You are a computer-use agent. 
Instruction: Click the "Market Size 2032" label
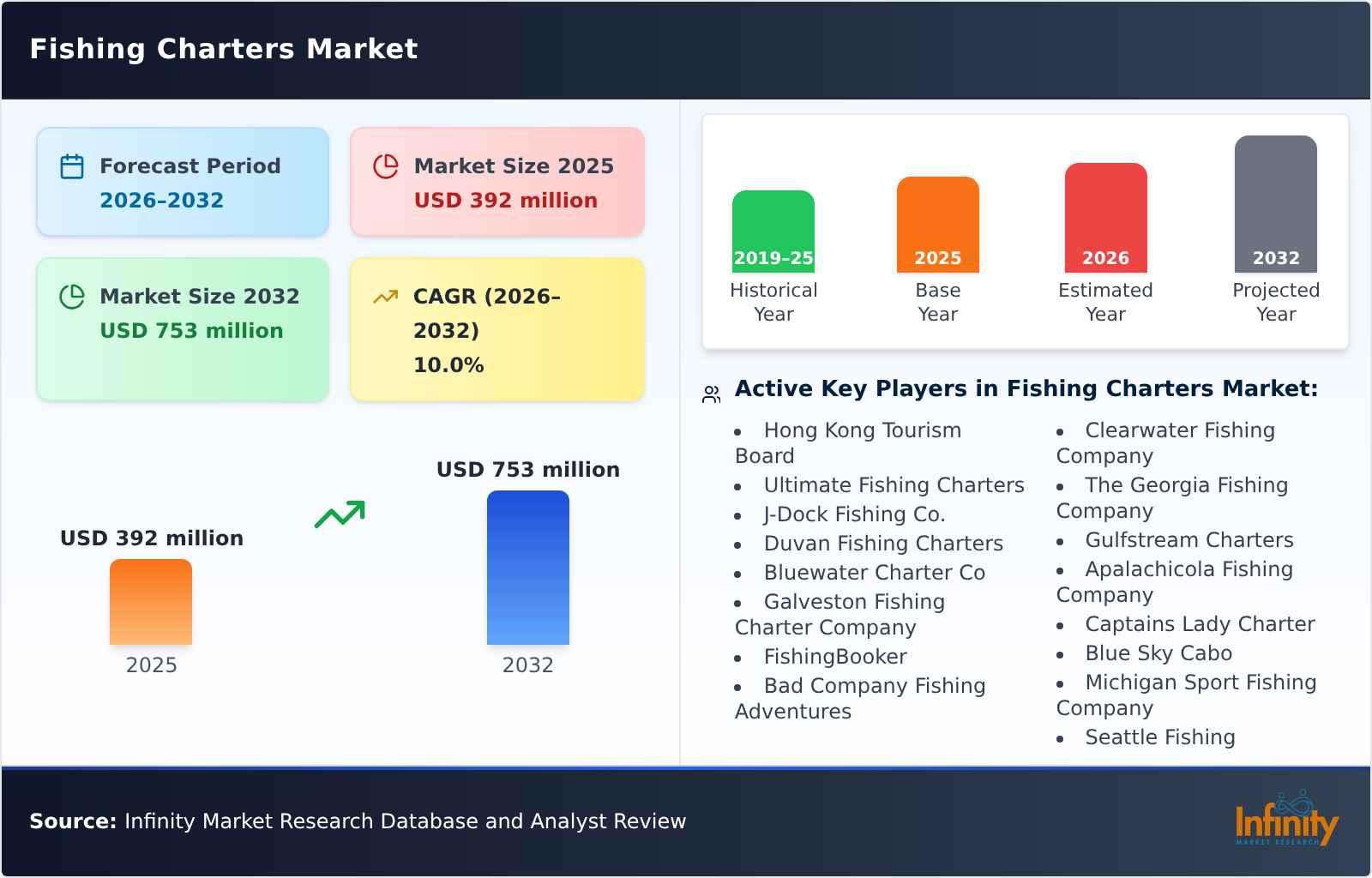(200, 296)
